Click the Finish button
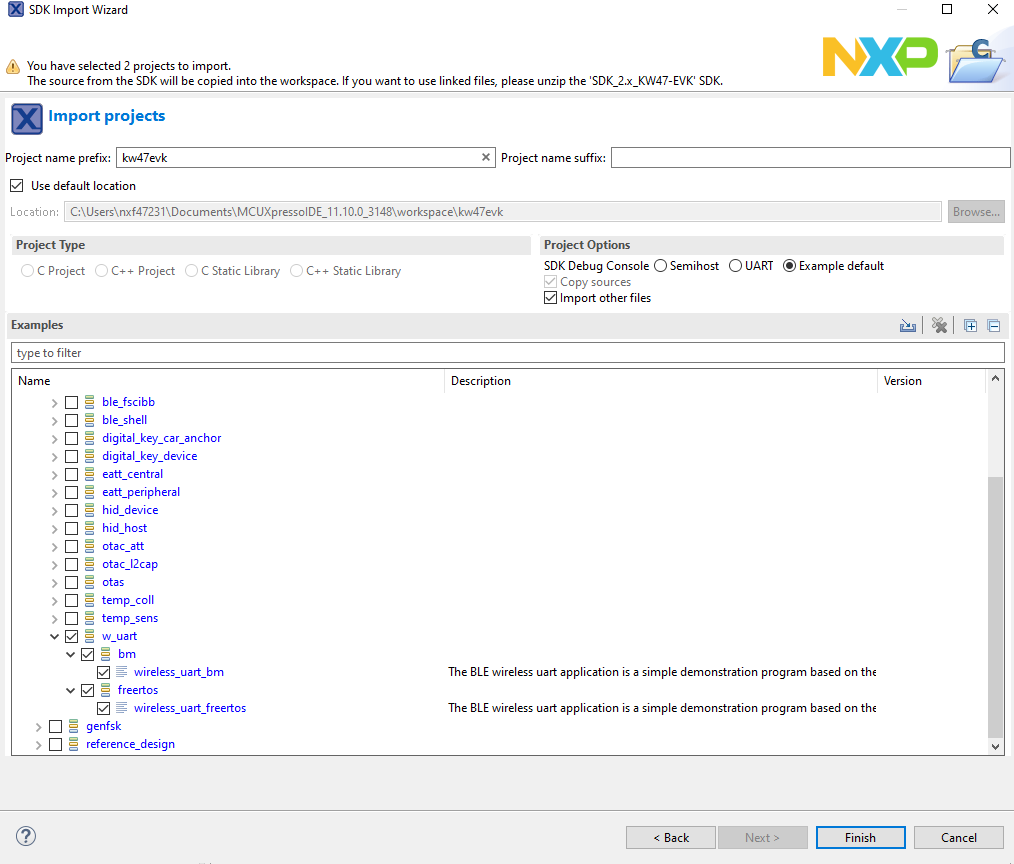Image resolution: width=1014 pixels, height=864 pixels. point(860,838)
